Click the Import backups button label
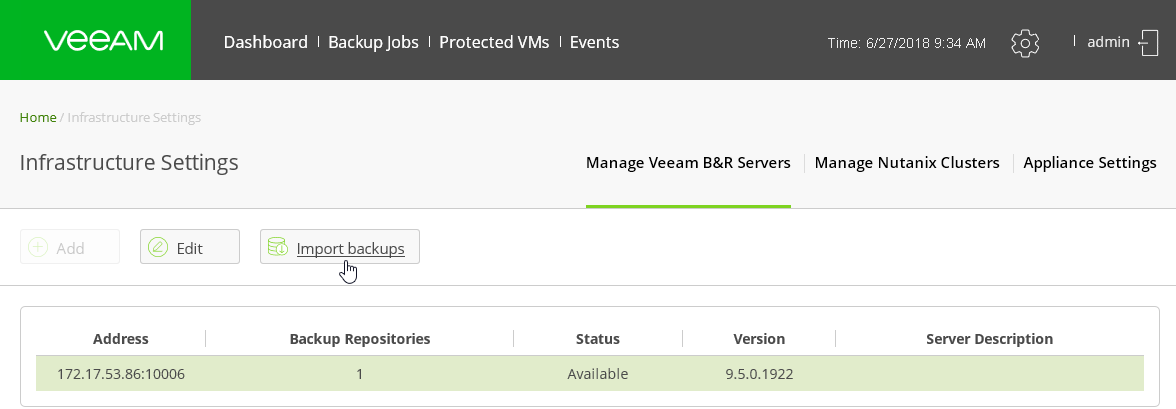The width and height of the screenshot is (1176, 409). coord(350,248)
